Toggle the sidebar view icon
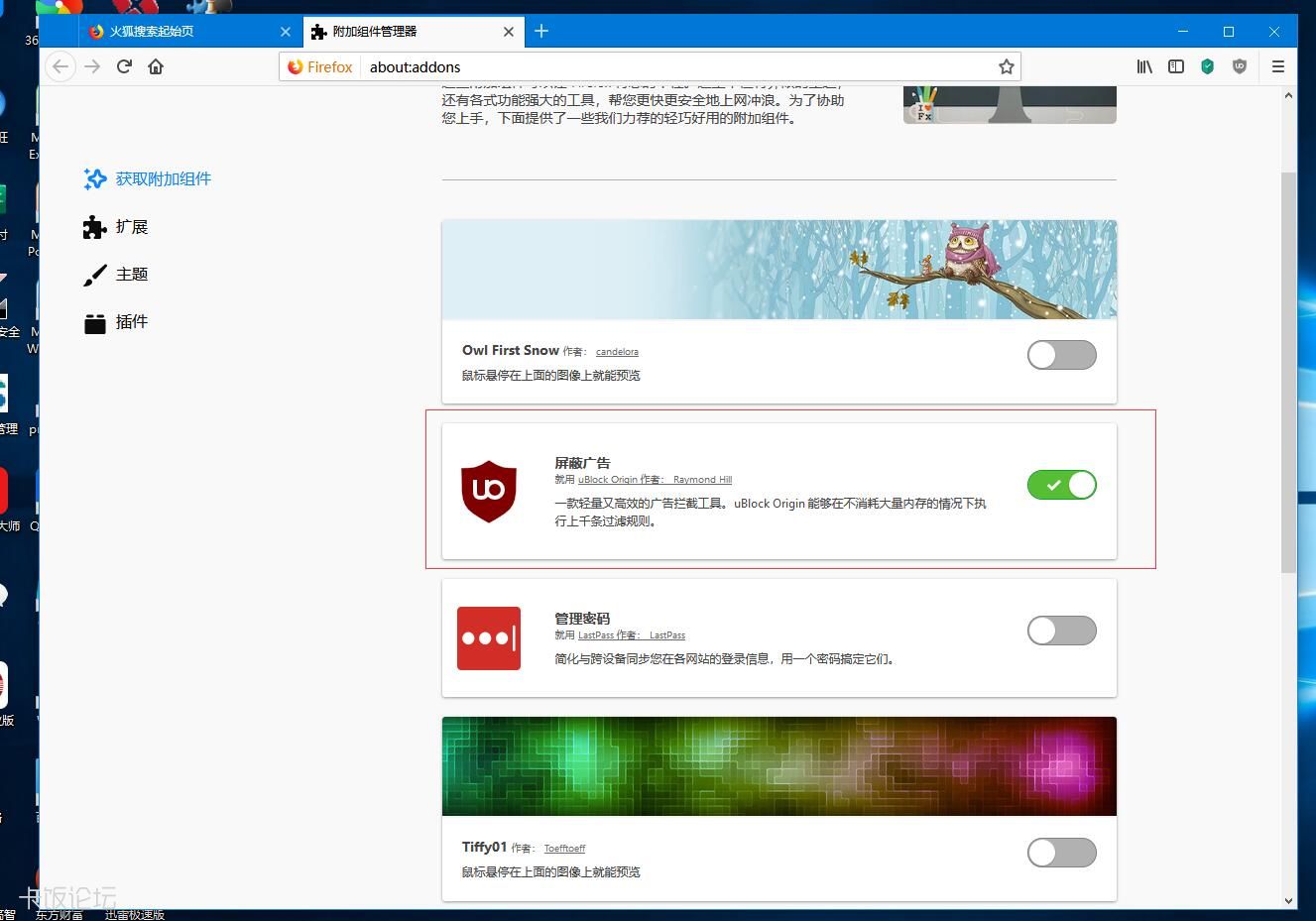 pos(1176,66)
